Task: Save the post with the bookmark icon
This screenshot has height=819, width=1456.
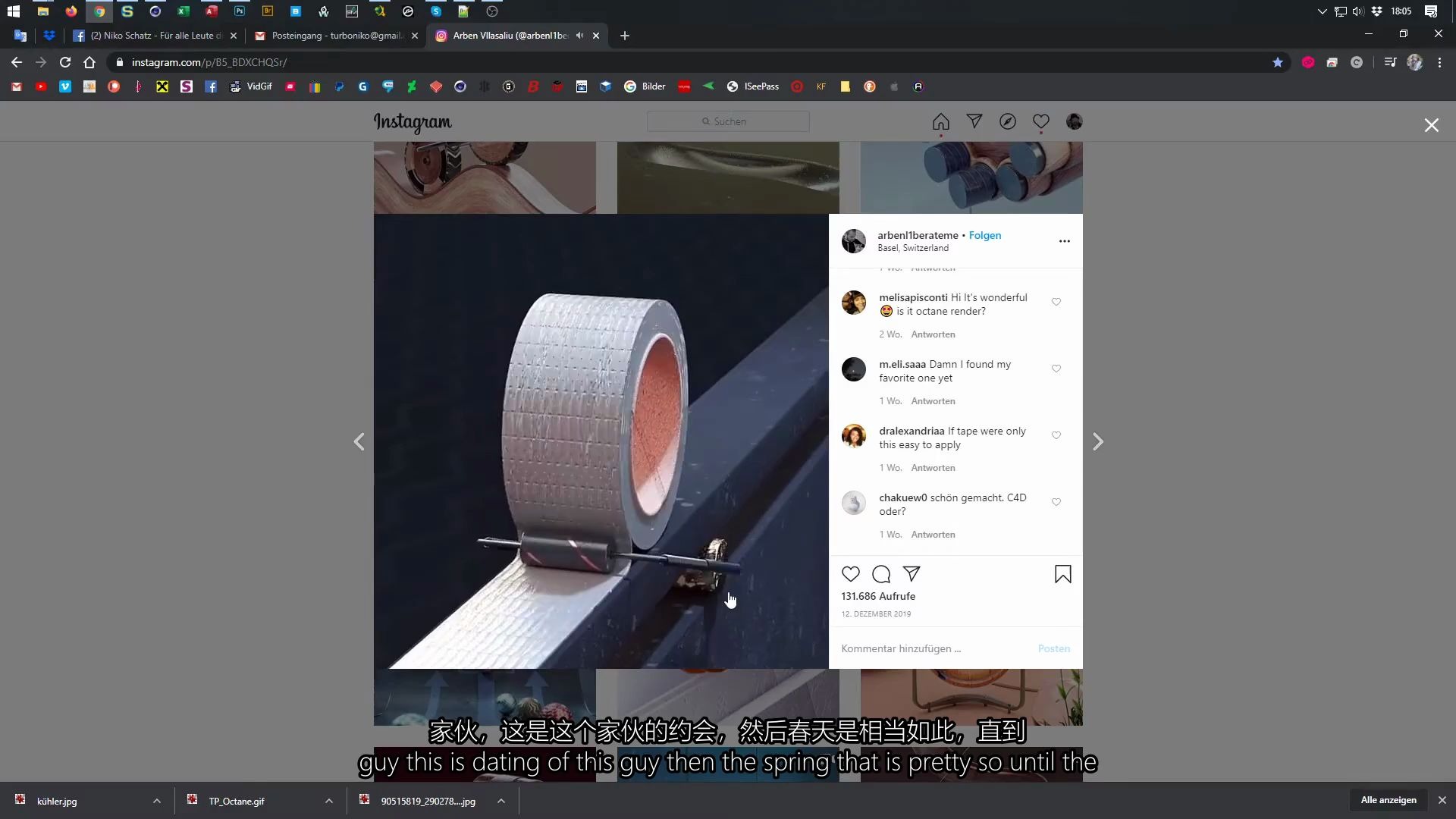Action: (1062, 575)
